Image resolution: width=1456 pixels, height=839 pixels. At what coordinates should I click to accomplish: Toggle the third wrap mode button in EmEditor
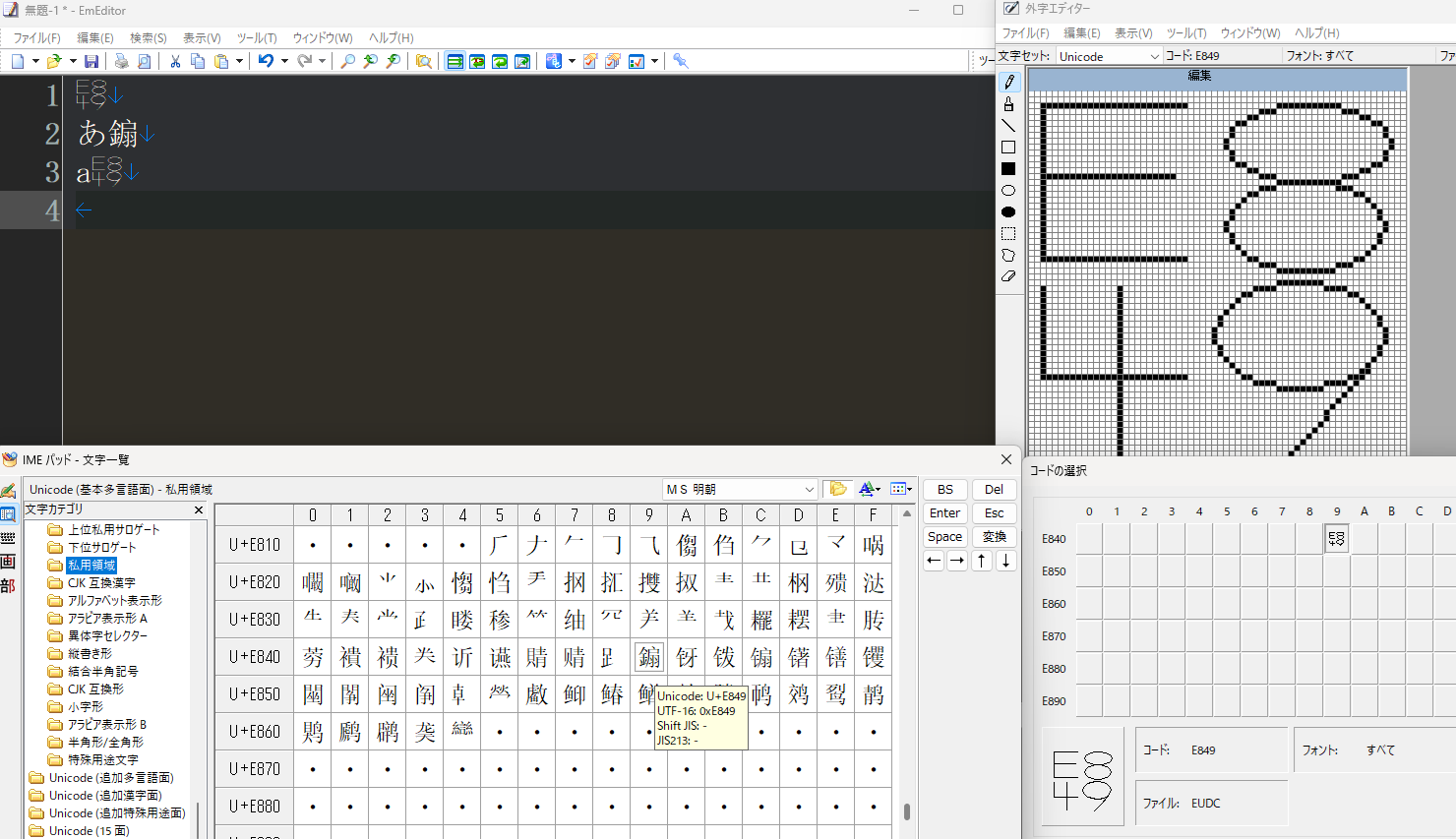coord(500,61)
